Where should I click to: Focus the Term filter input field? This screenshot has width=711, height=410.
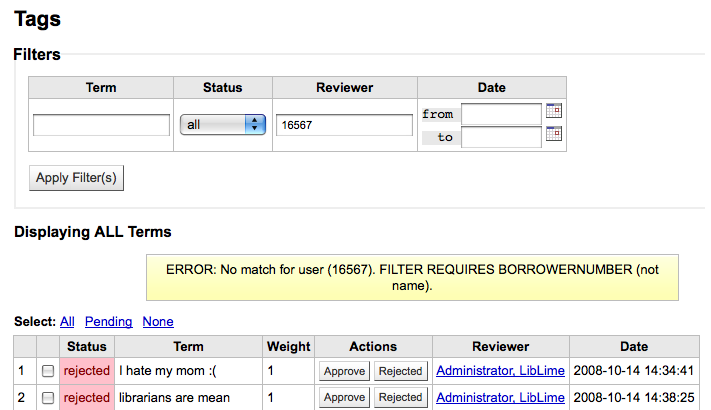(x=101, y=125)
